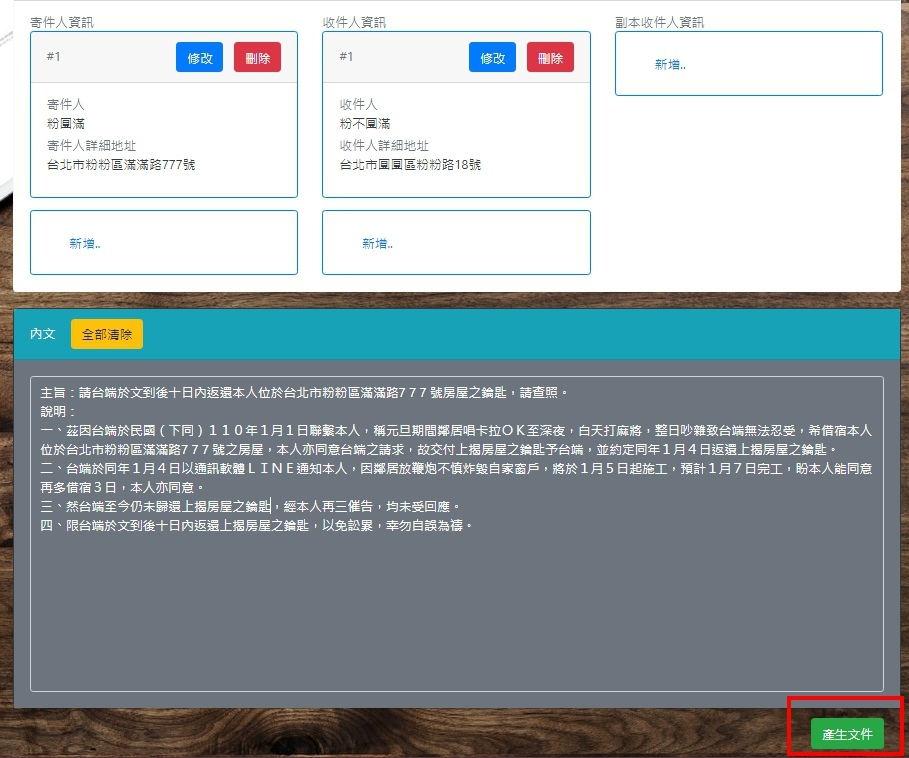This screenshot has height=758, width=909.
Task: Click 刪除 button in sender card #1
Action: coord(257,57)
